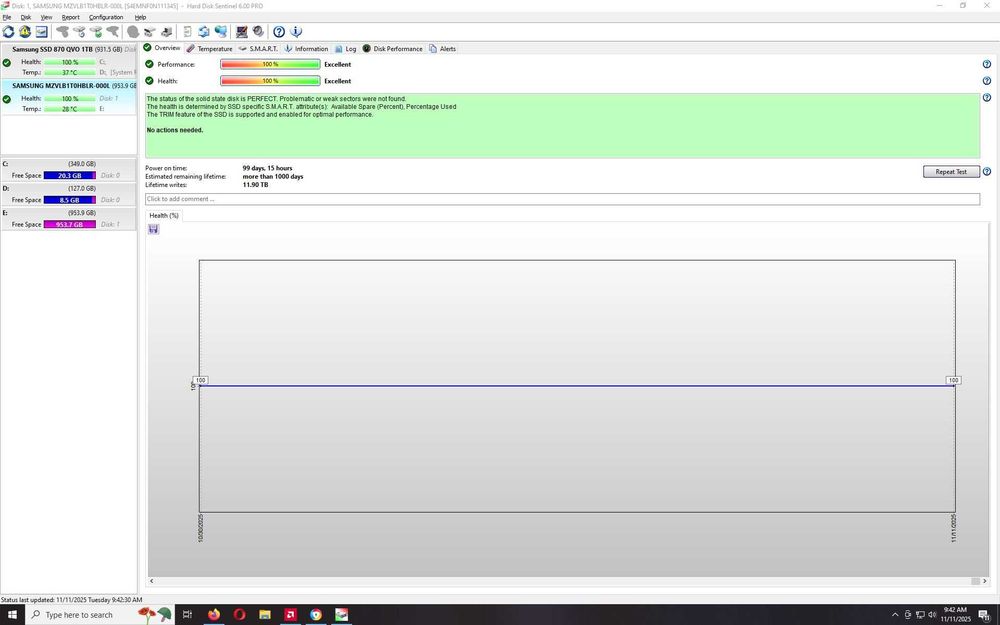Switch to the Log tab

click(345, 48)
